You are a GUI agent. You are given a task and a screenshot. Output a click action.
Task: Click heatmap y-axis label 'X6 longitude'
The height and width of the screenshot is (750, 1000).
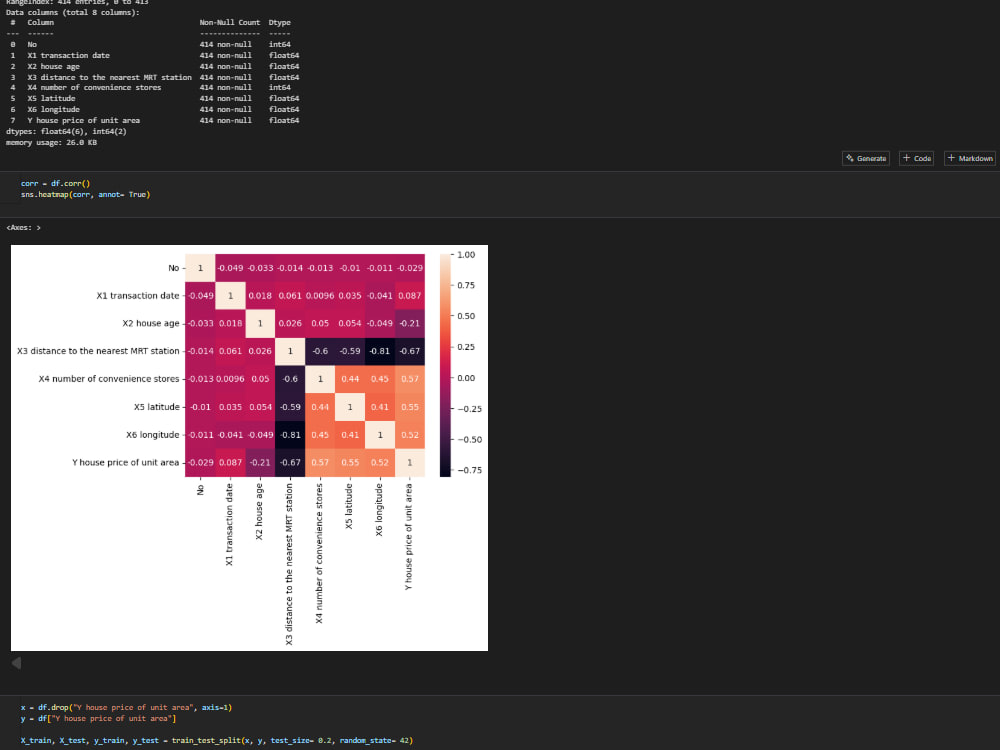(x=152, y=435)
